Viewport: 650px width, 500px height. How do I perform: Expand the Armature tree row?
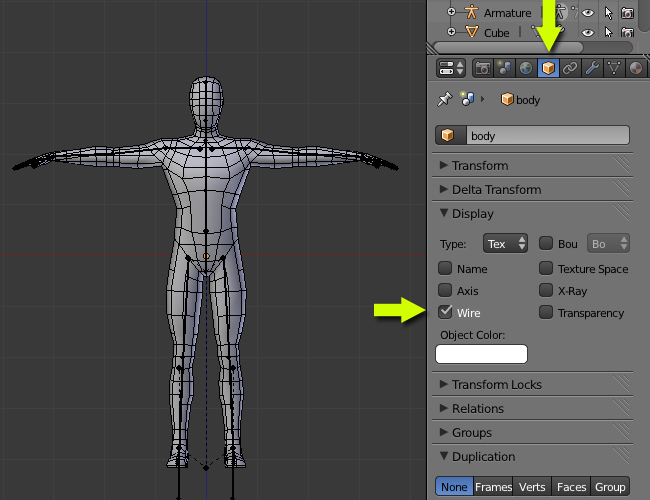[x=451, y=12]
